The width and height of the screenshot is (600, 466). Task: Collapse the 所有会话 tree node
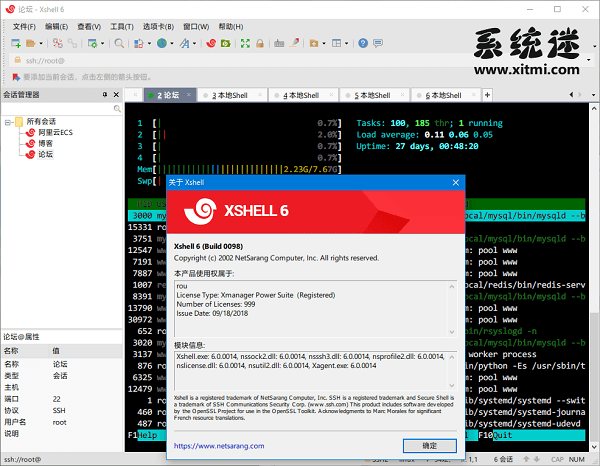tap(7, 122)
